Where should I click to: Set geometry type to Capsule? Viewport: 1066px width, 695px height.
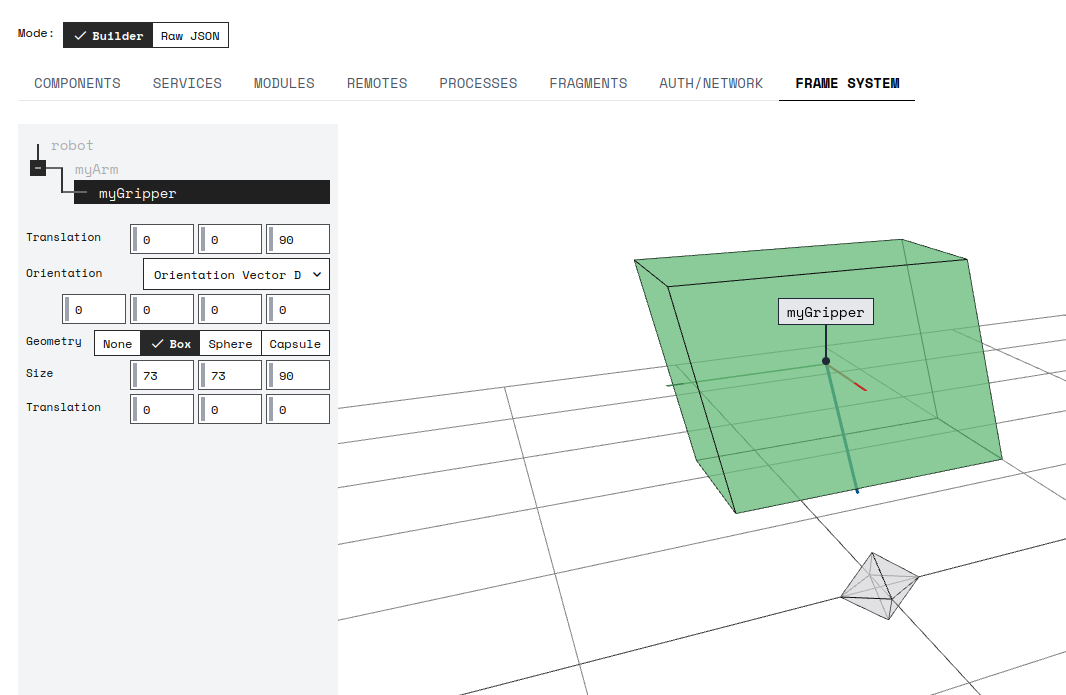pos(295,344)
